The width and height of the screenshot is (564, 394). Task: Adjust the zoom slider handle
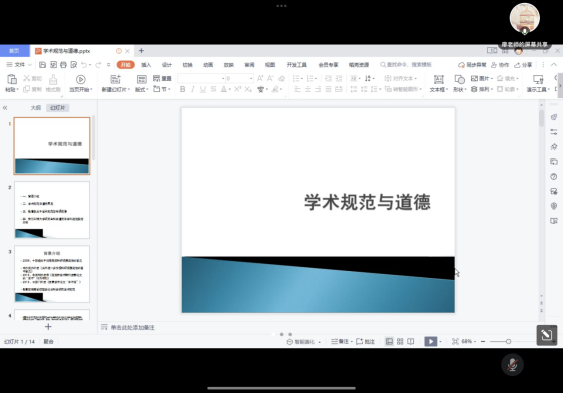click(508, 341)
